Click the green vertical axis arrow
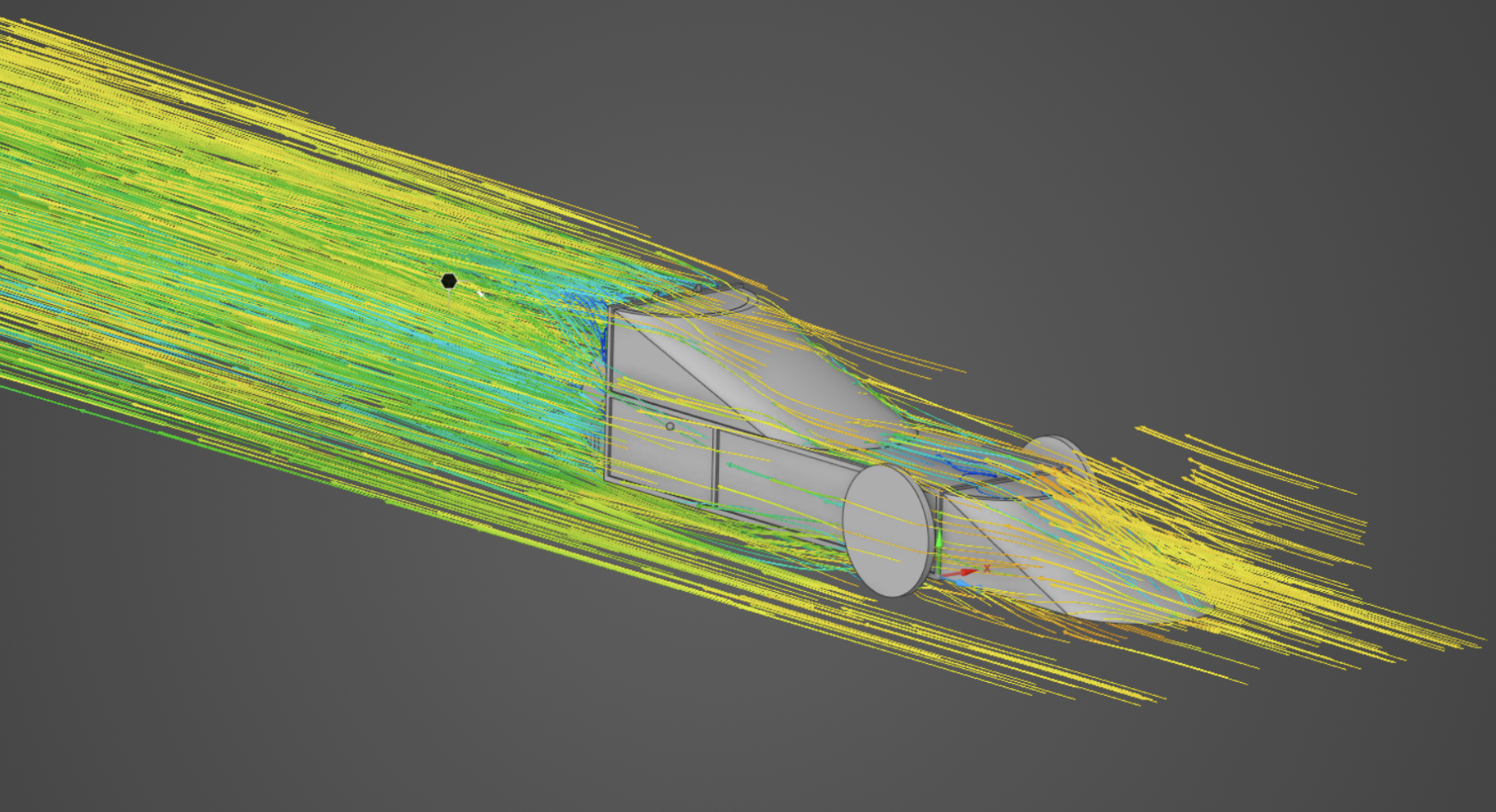This screenshot has height=812, width=1496. (x=939, y=550)
